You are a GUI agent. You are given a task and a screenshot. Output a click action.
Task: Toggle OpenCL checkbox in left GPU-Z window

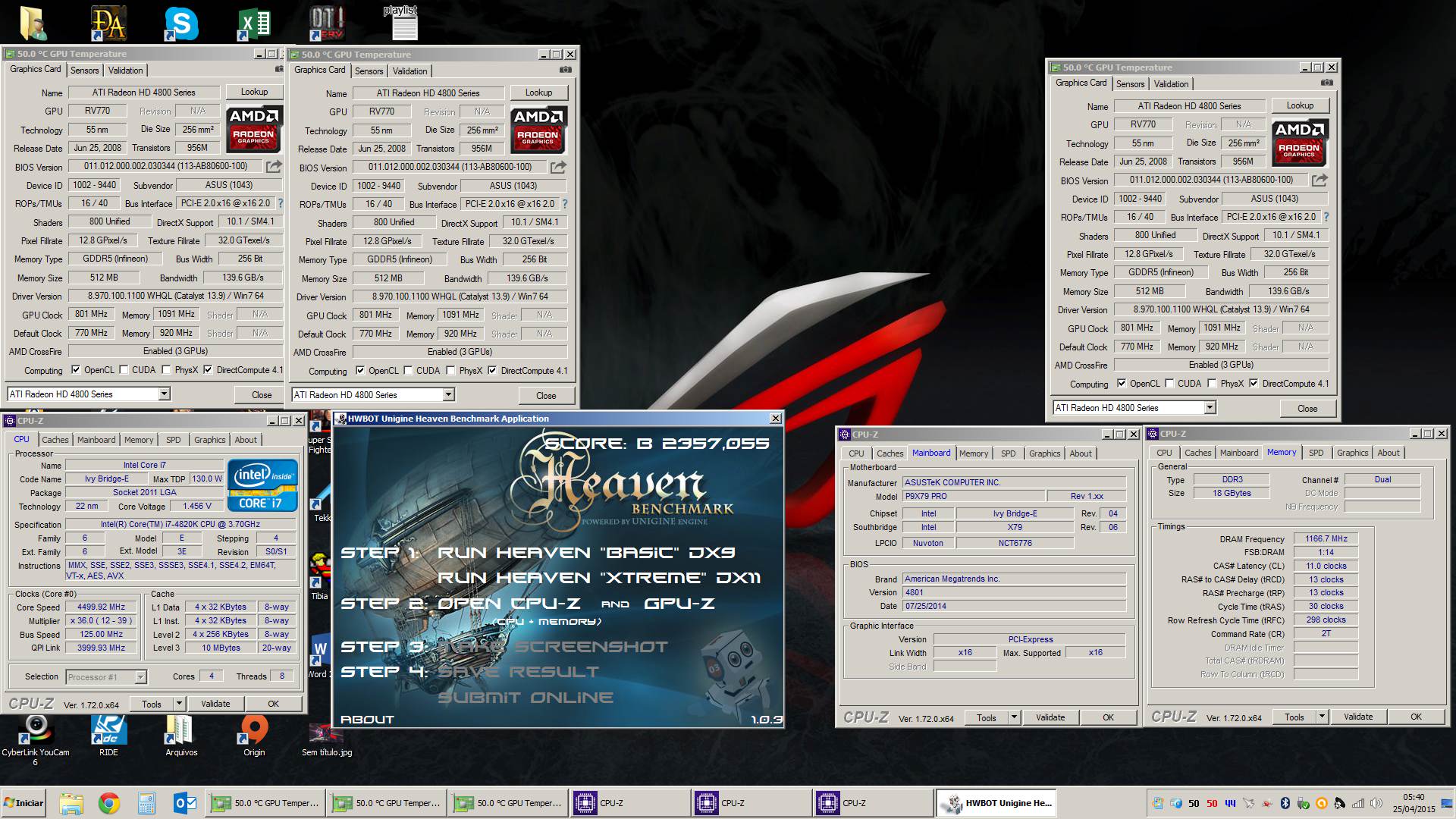coord(76,370)
